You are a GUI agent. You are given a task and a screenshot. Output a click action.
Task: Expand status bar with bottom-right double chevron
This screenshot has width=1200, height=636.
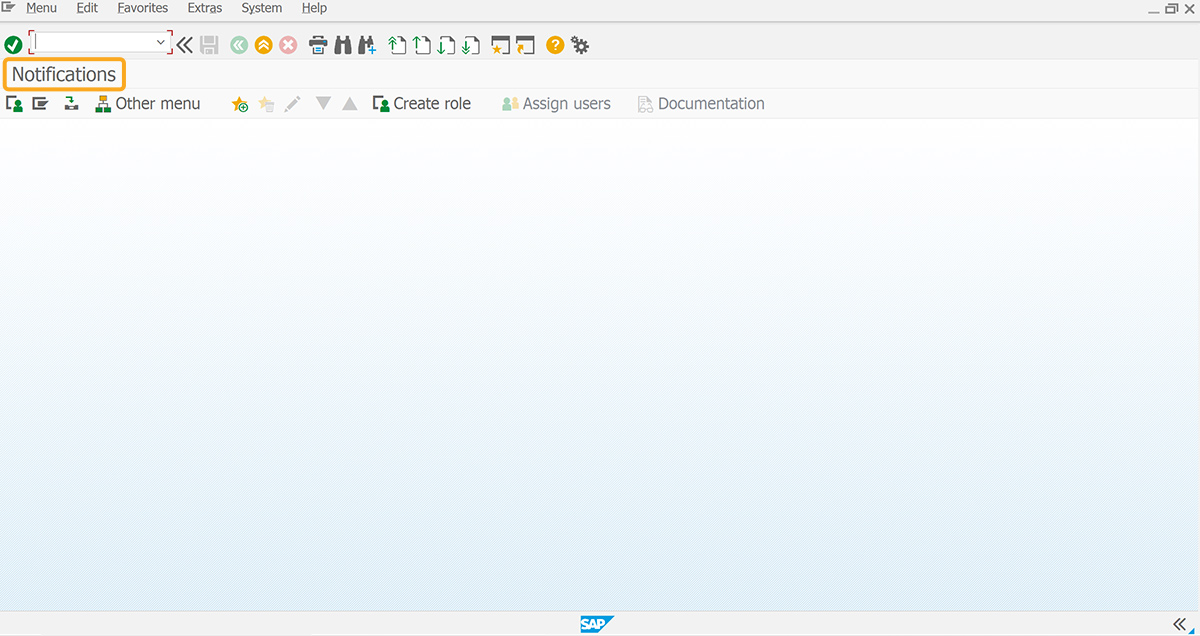coord(1180,623)
